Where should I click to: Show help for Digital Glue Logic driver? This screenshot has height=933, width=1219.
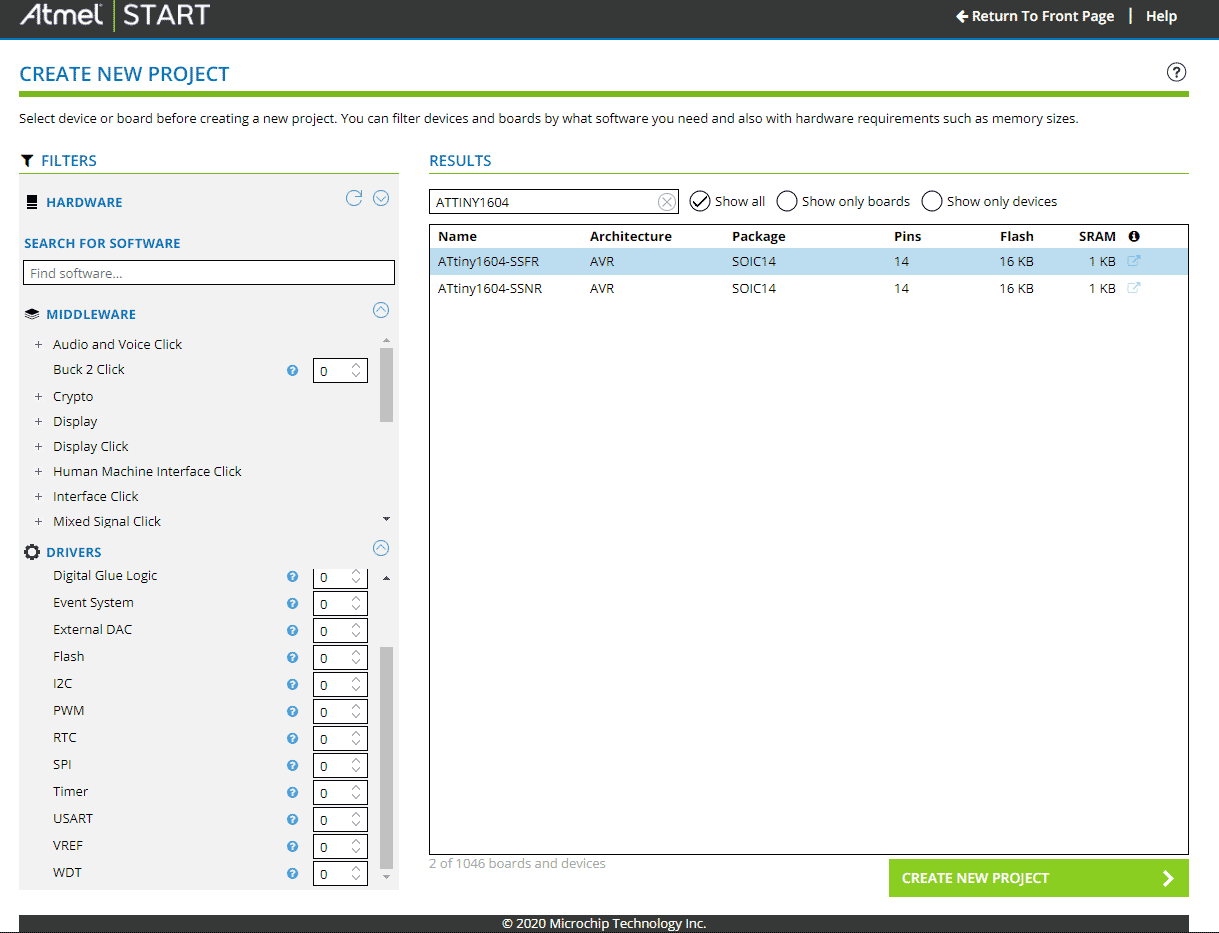click(293, 576)
